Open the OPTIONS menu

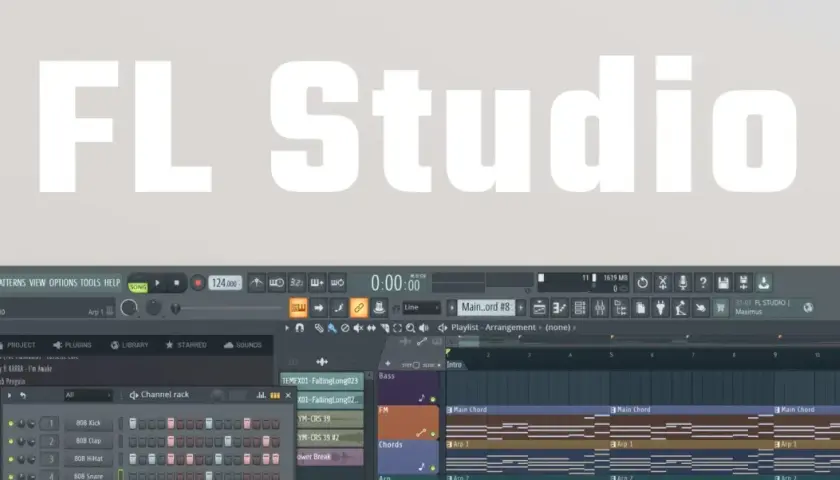point(63,283)
